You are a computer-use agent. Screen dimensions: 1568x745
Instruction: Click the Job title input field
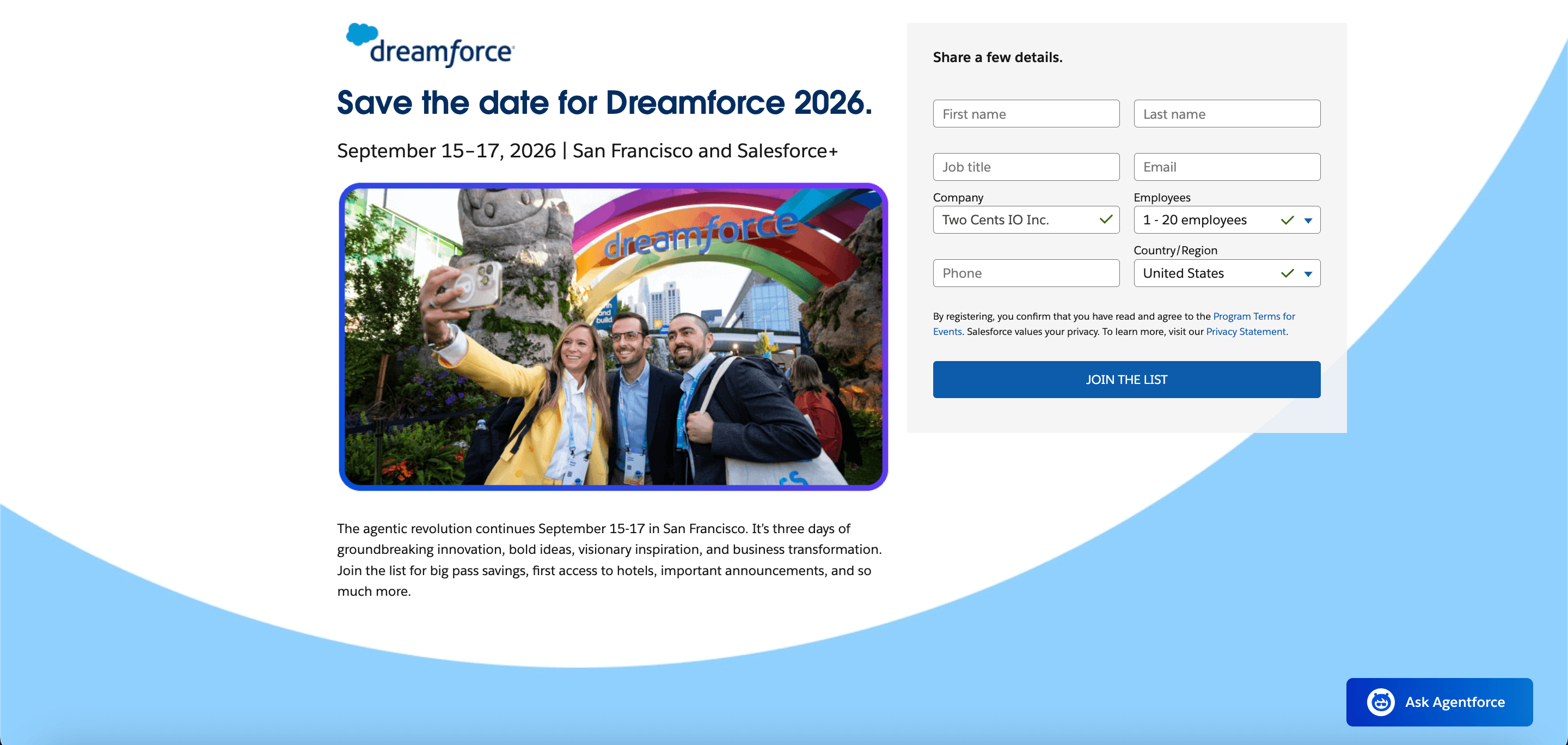point(1026,166)
